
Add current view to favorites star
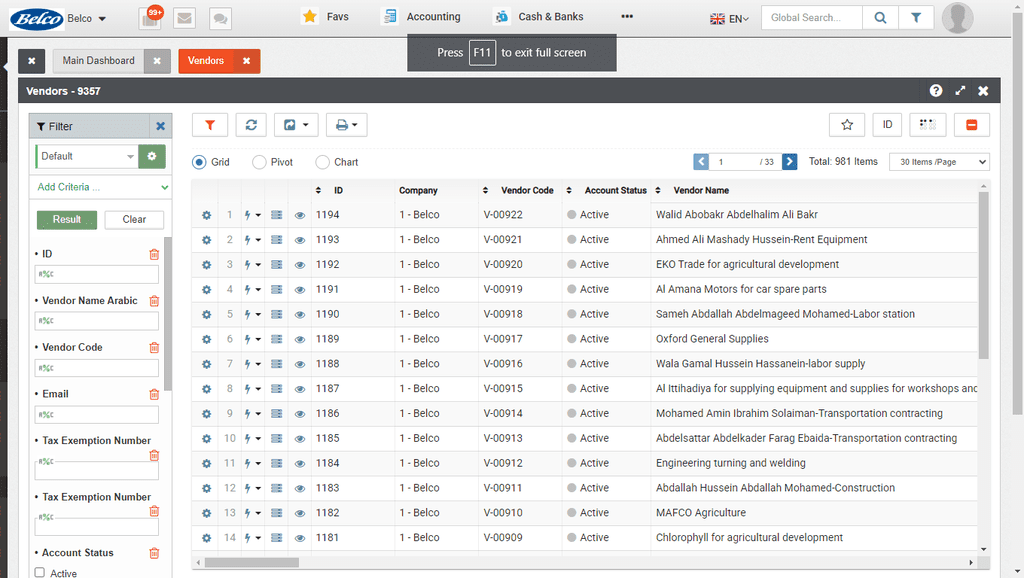tap(847, 125)
